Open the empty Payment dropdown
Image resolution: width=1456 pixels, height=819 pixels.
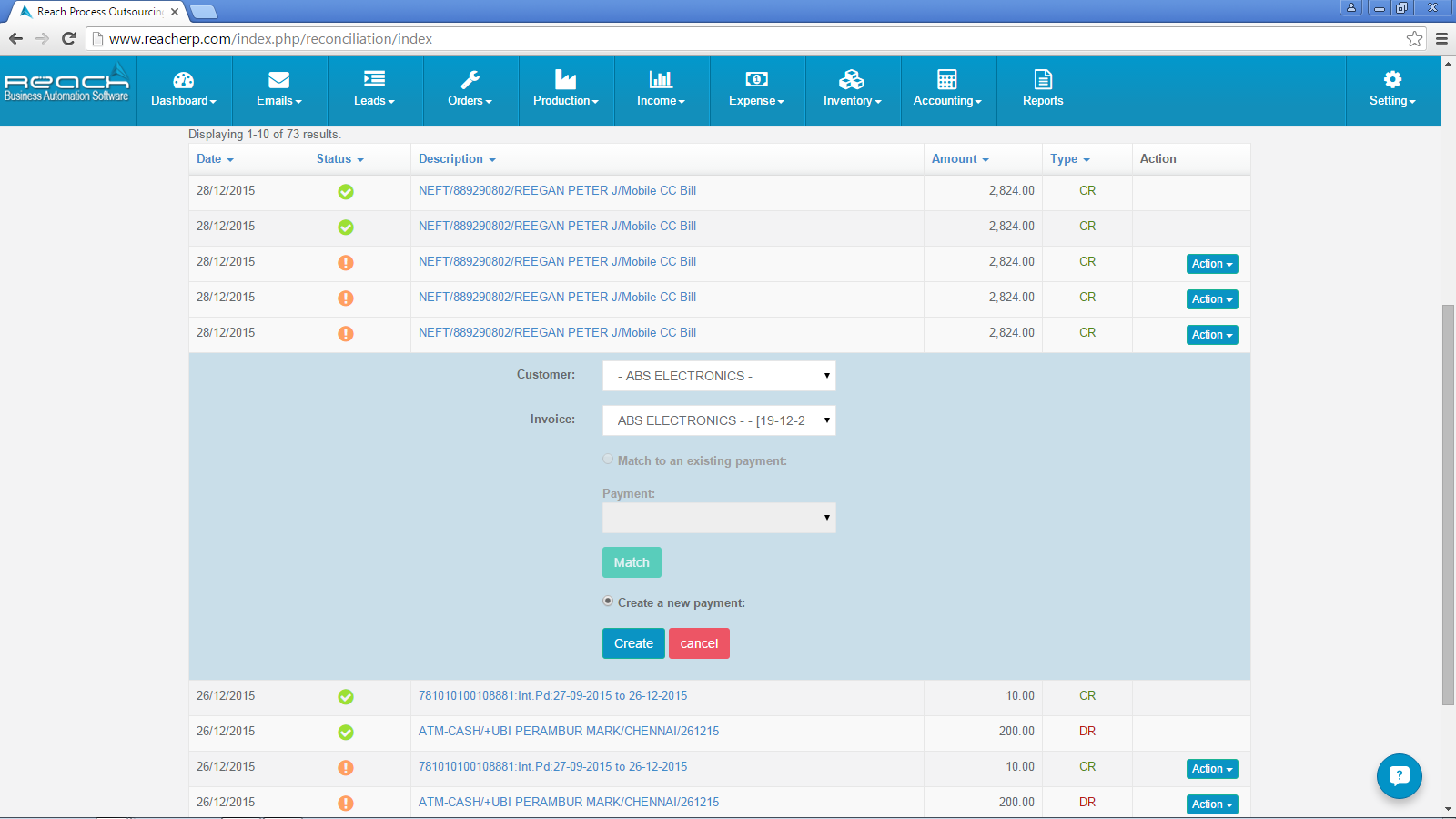719,518
